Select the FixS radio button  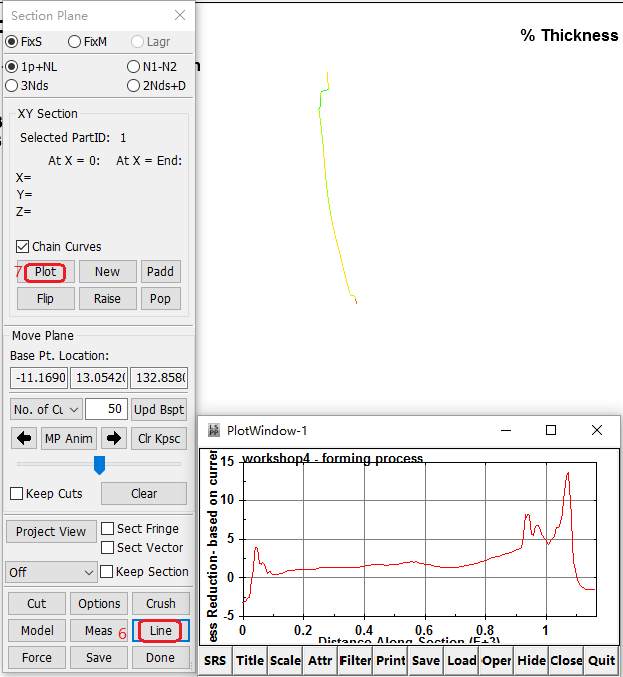tap(12, 42)
